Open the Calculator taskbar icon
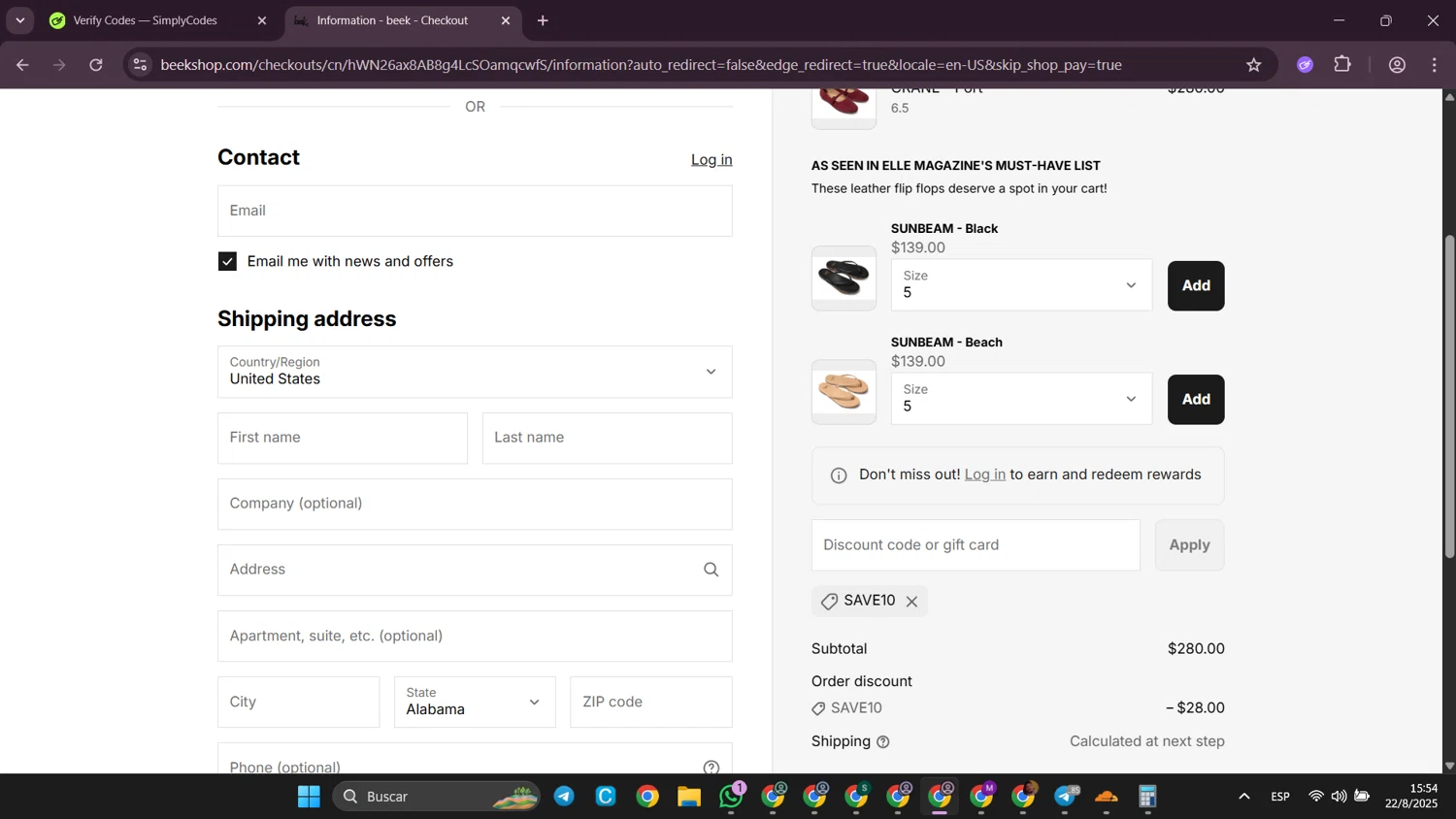The height and width of the screenshot is (819, 1456). 1148,797
